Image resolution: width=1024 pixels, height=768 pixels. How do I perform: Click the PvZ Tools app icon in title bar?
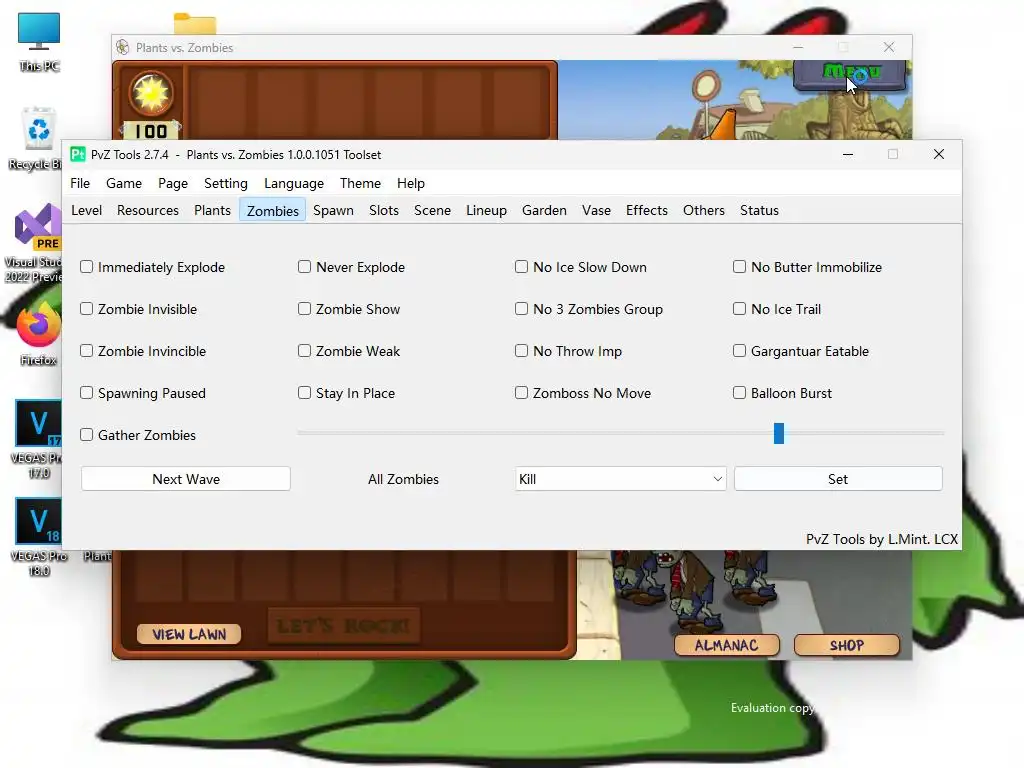78,154
